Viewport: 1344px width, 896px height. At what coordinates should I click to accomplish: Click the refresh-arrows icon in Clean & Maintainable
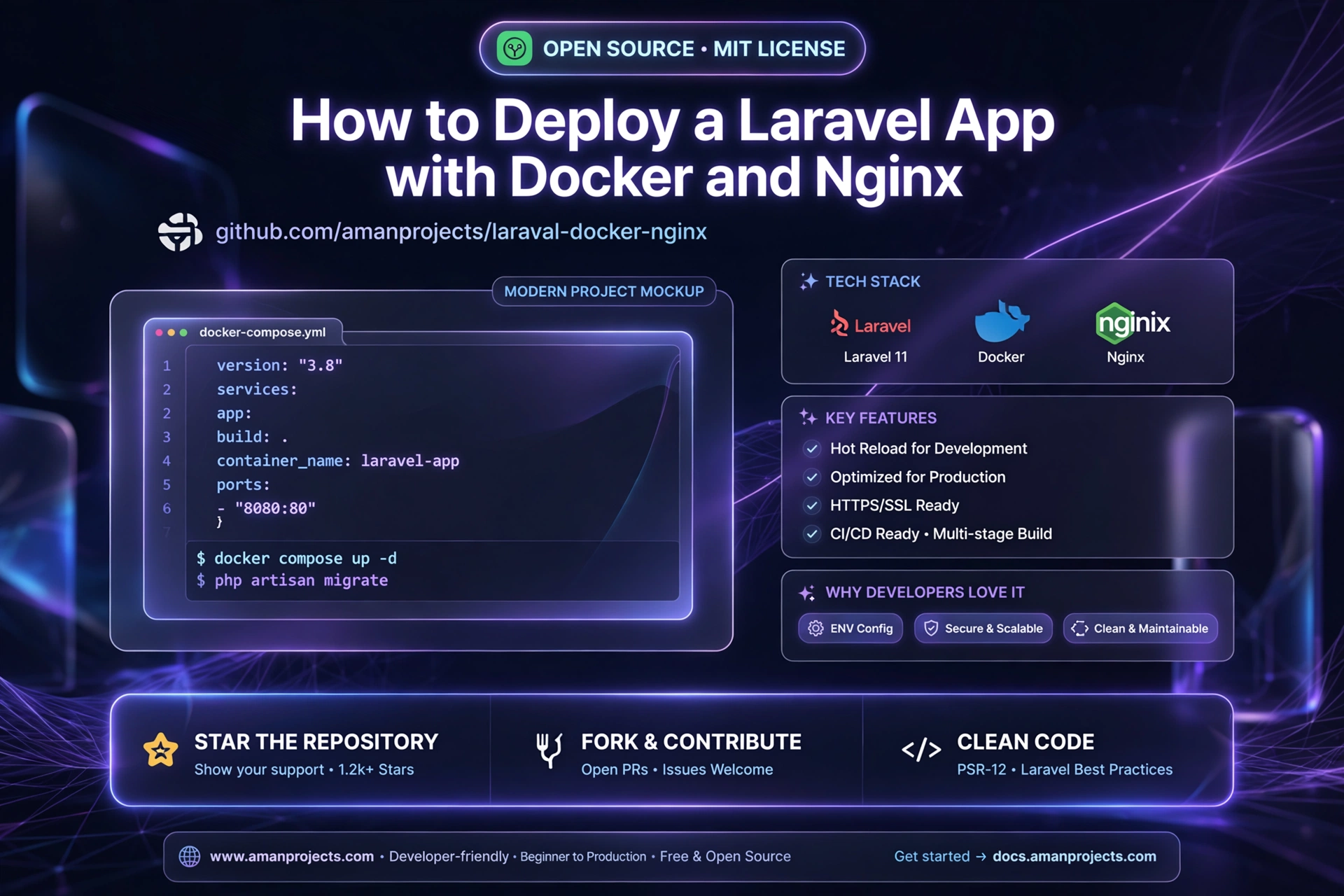click(x=1079, y=629)
